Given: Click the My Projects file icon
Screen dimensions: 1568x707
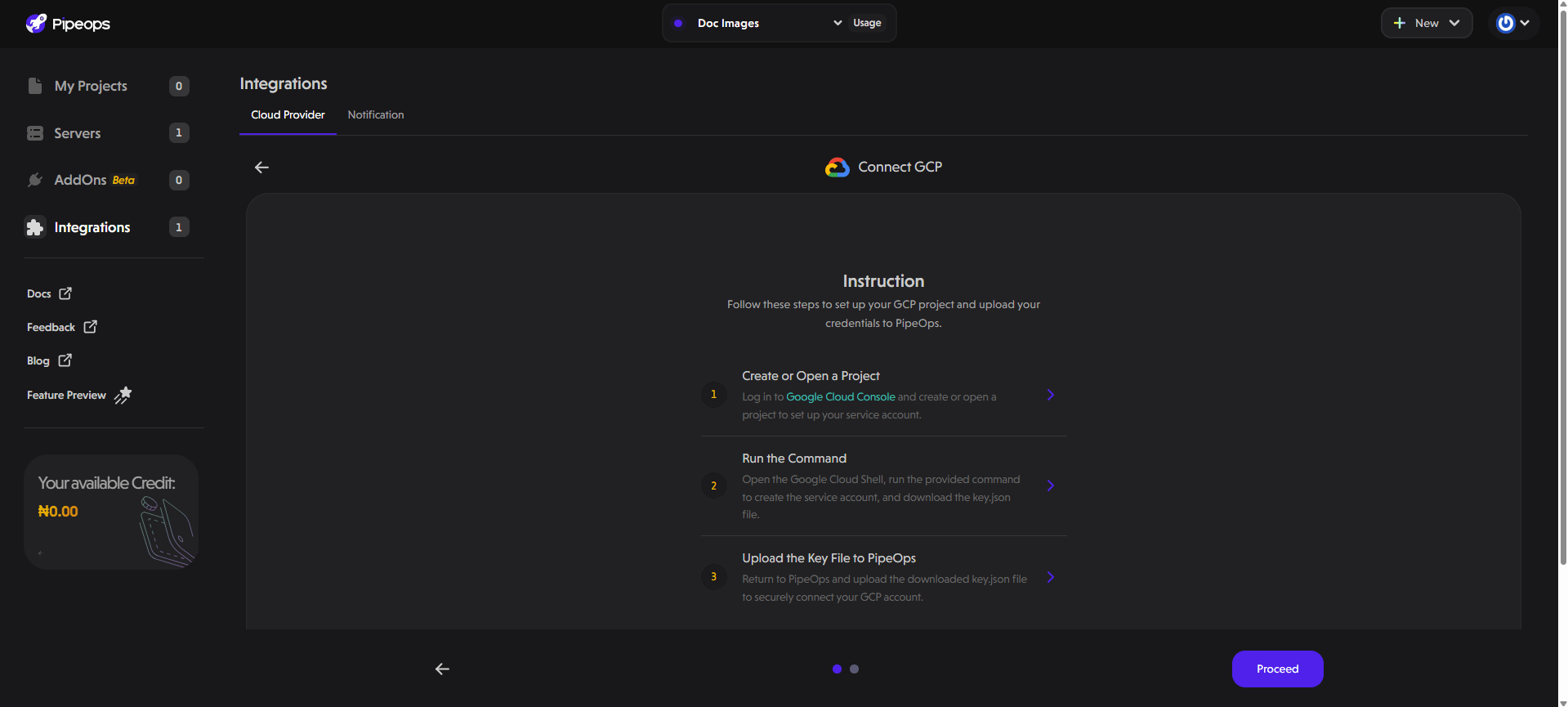Looking at the screenshot, I should point(35,86).
